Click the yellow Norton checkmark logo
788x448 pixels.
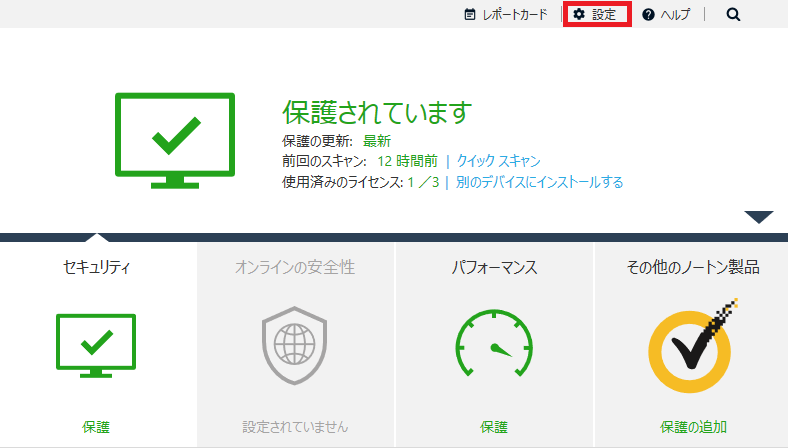(x=693, y=346)
